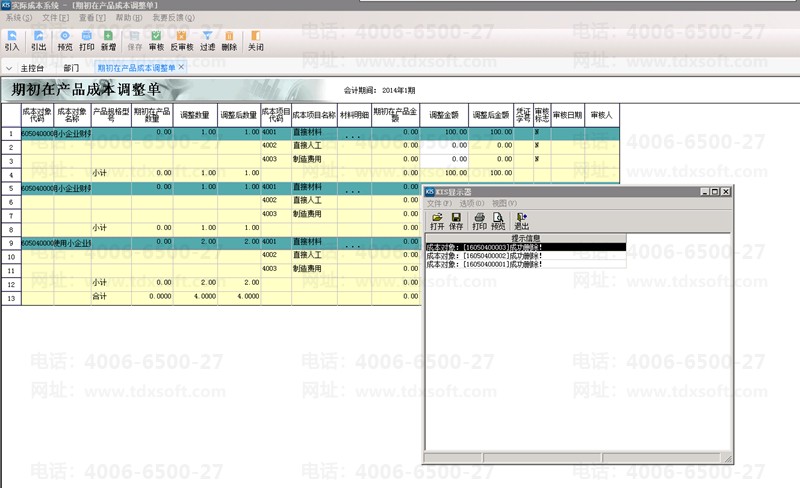Click row 5 number header

pos(11,188)
